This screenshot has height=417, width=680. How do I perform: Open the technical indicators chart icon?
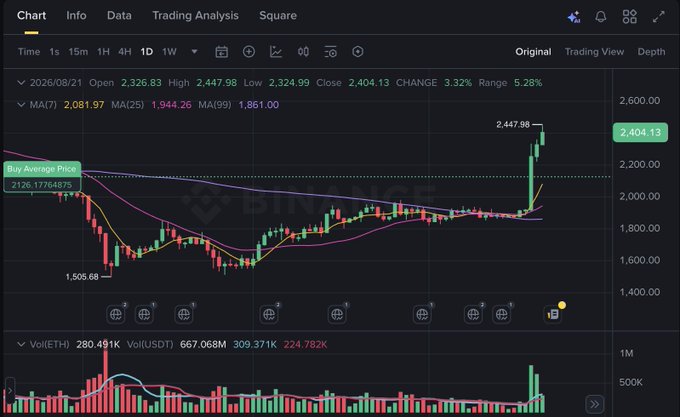[276, 52]
